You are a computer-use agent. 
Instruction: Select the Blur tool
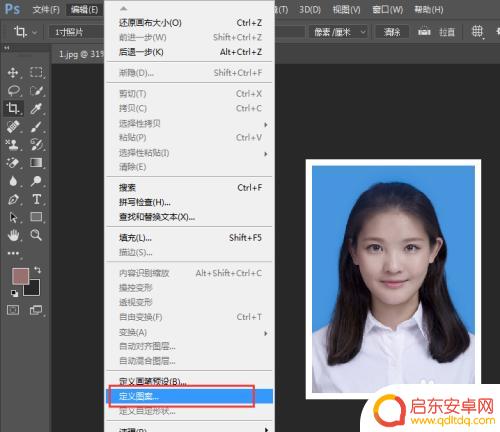13,181
